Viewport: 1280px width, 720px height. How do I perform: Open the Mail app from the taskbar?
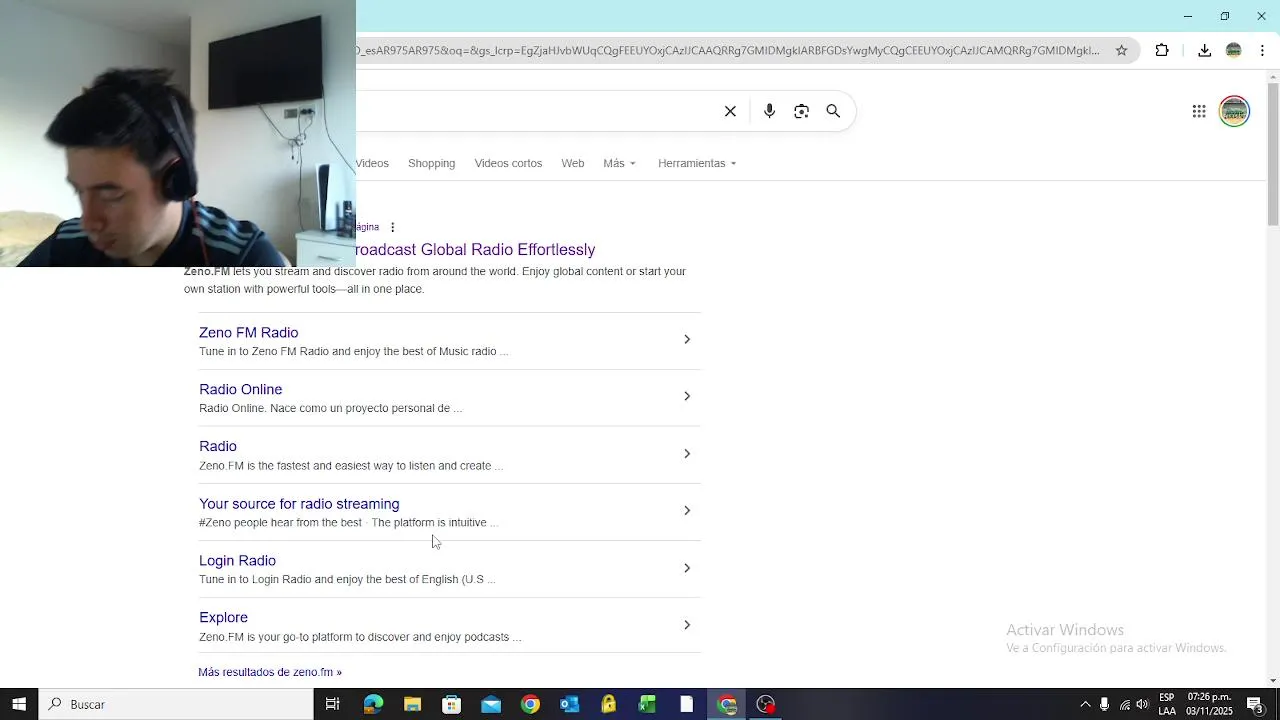tap(491, 704)
